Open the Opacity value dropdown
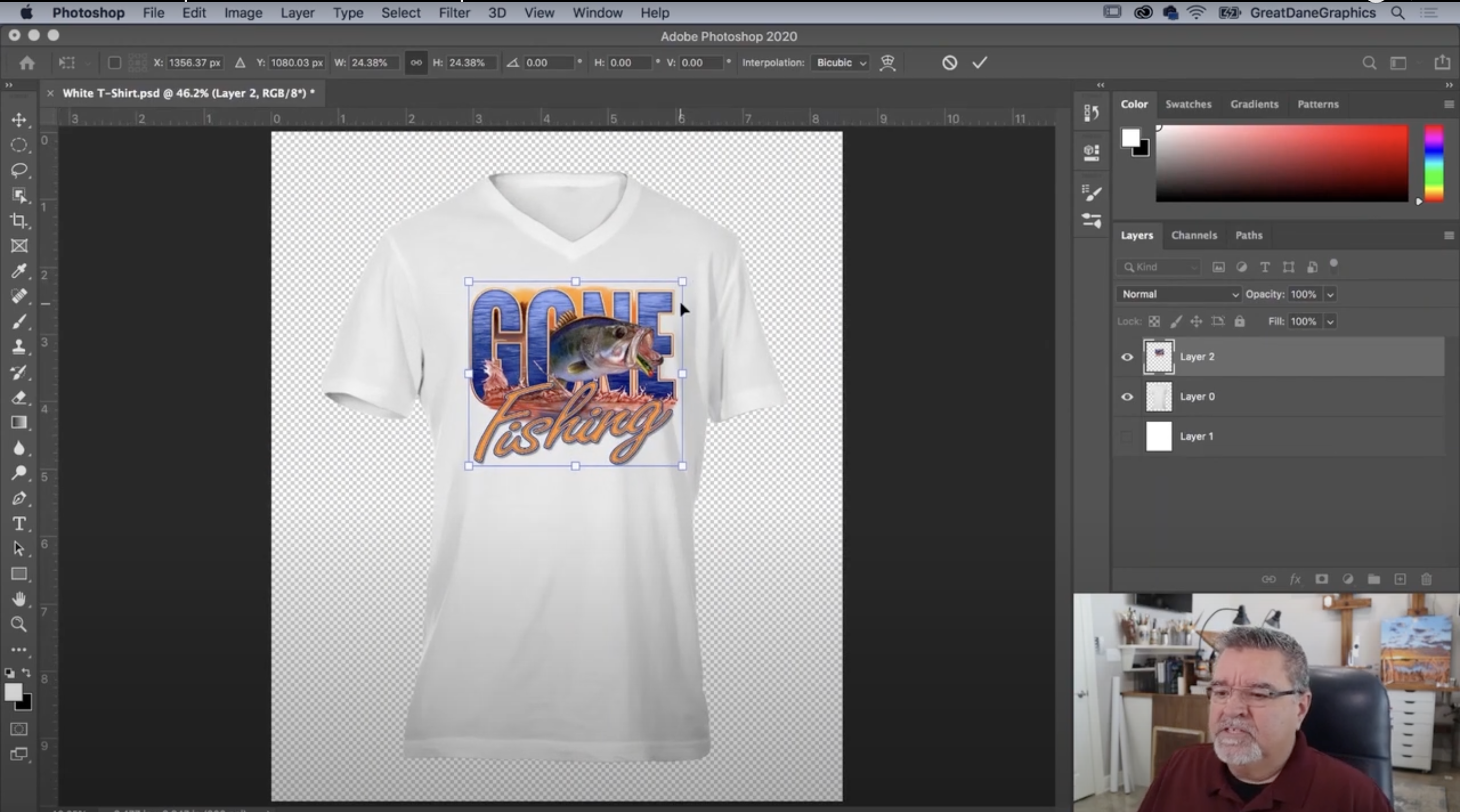 click(x=1330, y=294)
